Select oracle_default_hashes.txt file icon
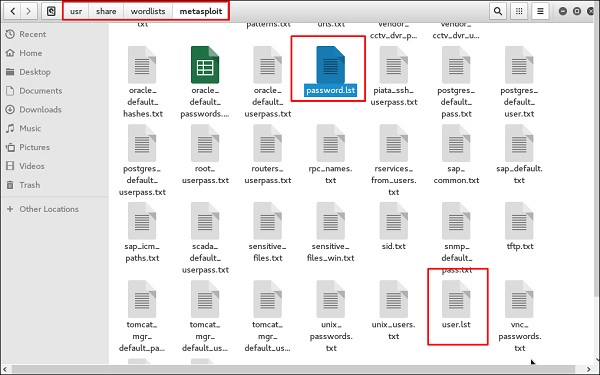 pyautogui.click(x=142, y=65)
